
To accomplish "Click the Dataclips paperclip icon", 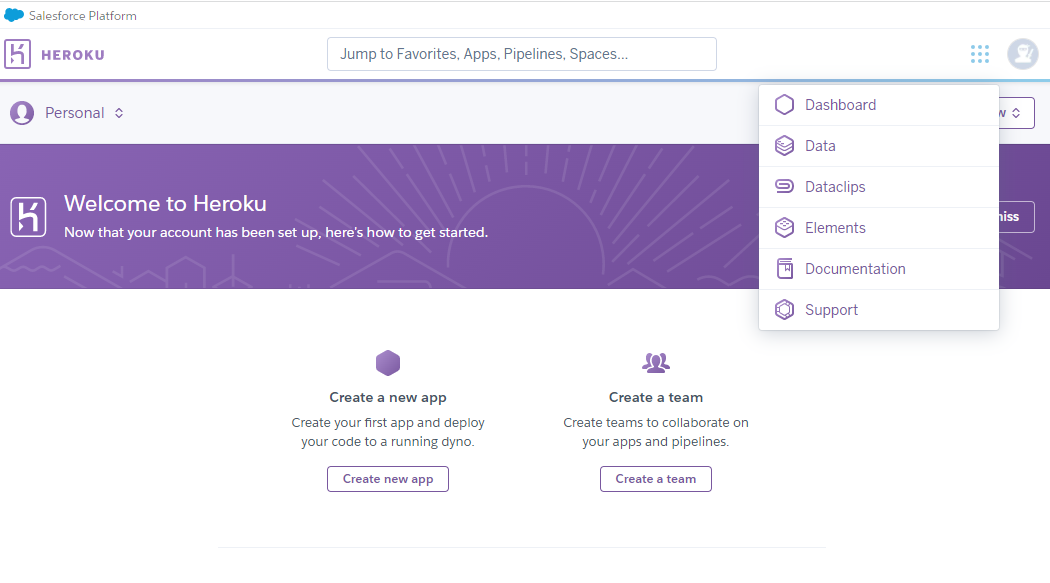I will [784, 186].
